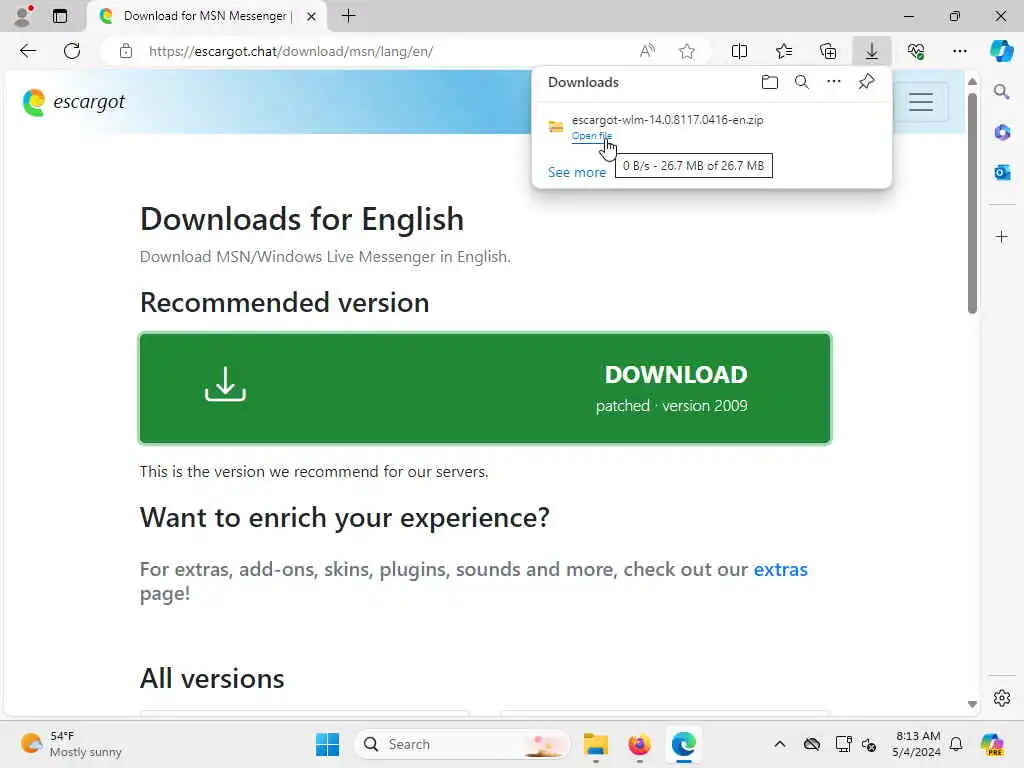Select the Download for MSN Messenger tab
Screen dimensions: 1024x768
coord(205,16)
